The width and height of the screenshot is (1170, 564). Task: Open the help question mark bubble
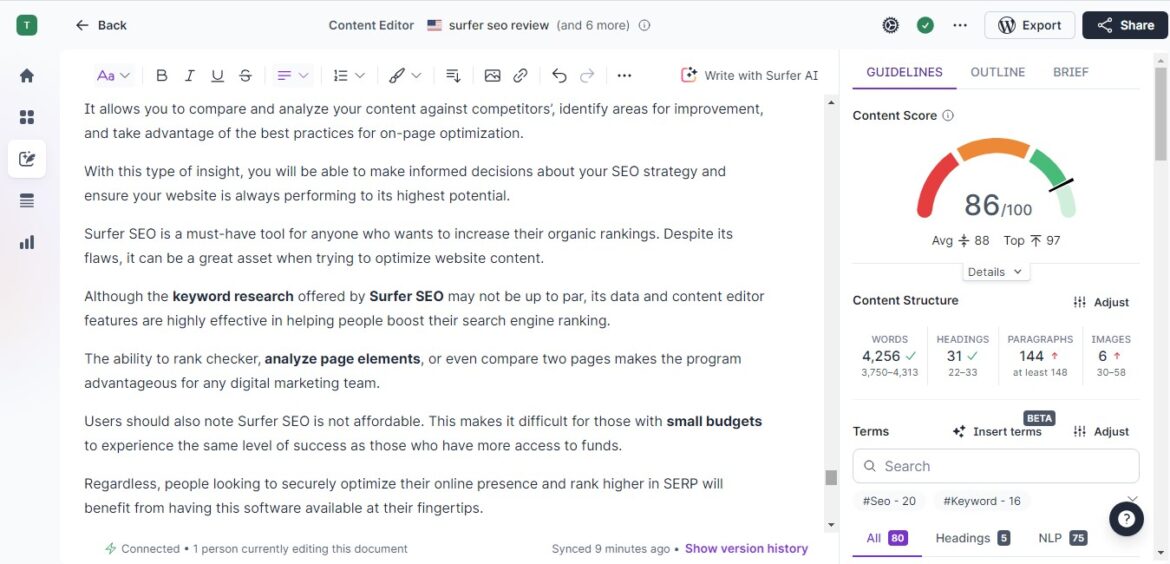(1126, 518)
